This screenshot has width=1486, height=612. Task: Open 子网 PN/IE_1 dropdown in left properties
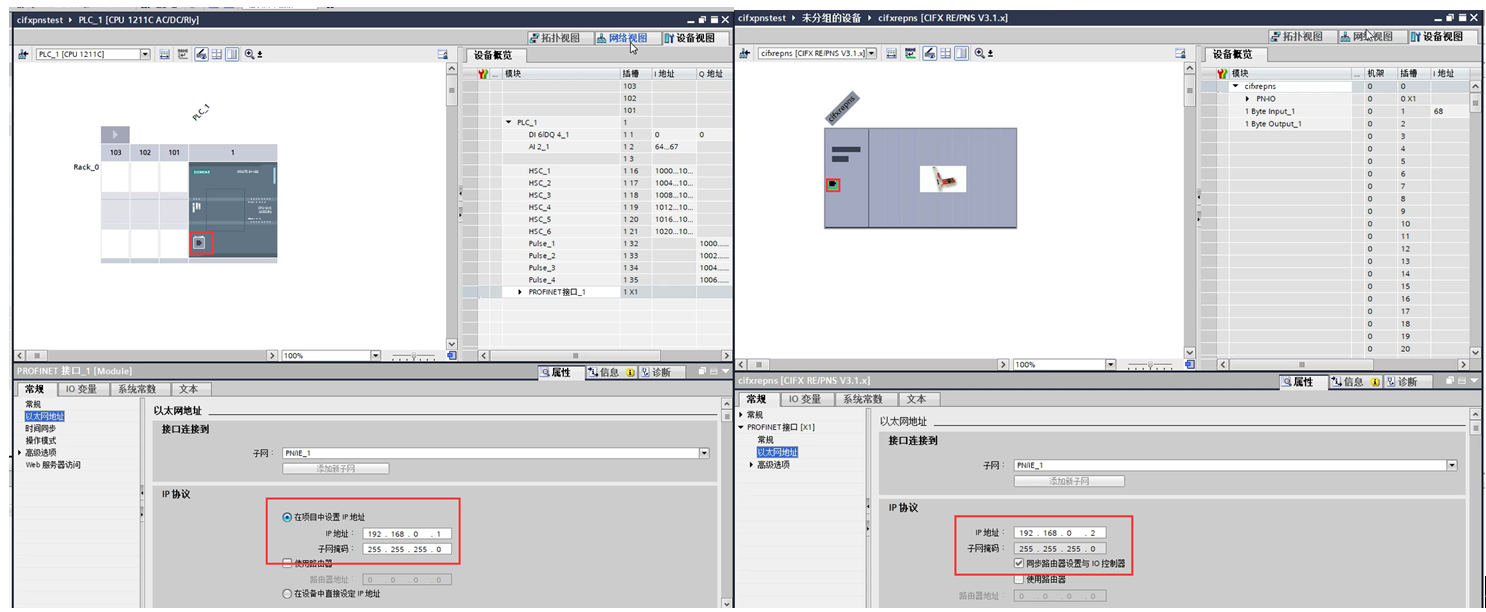click(704, 453)
